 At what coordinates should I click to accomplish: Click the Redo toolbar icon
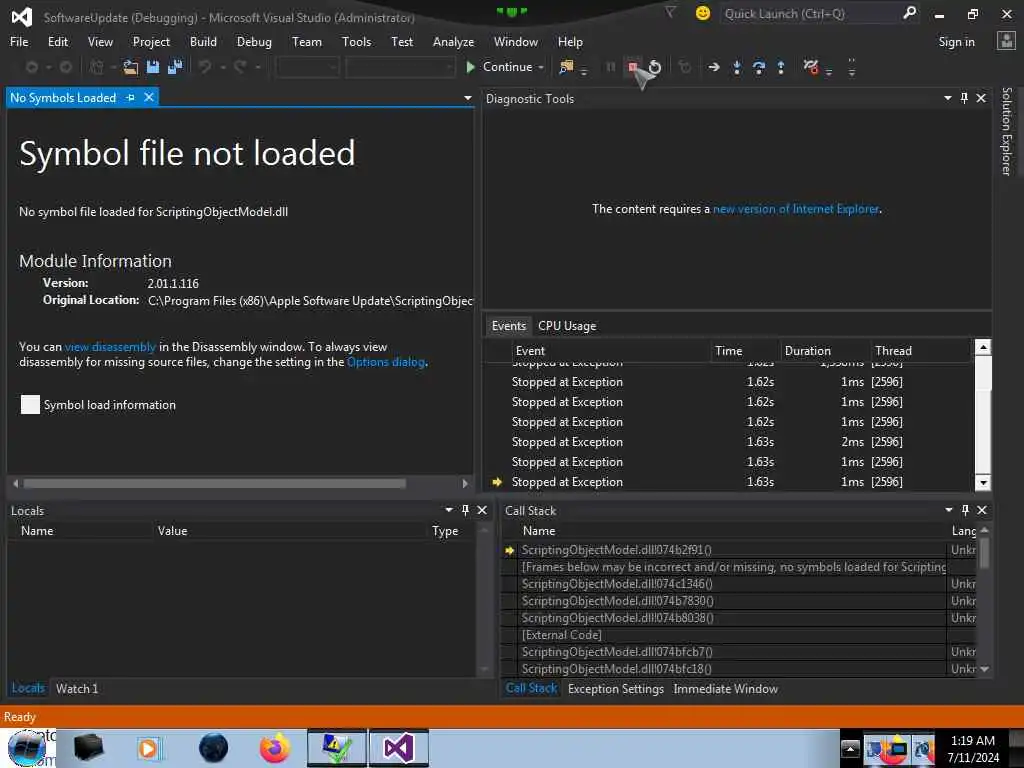[240, 67]
